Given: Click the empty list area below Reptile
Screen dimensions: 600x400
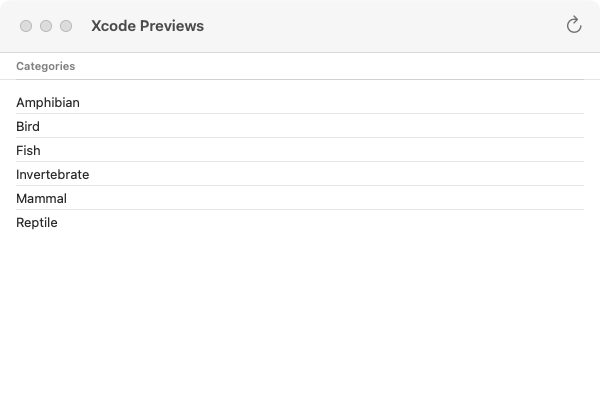Looking at the screenshot, I should (x=300, y=310).
